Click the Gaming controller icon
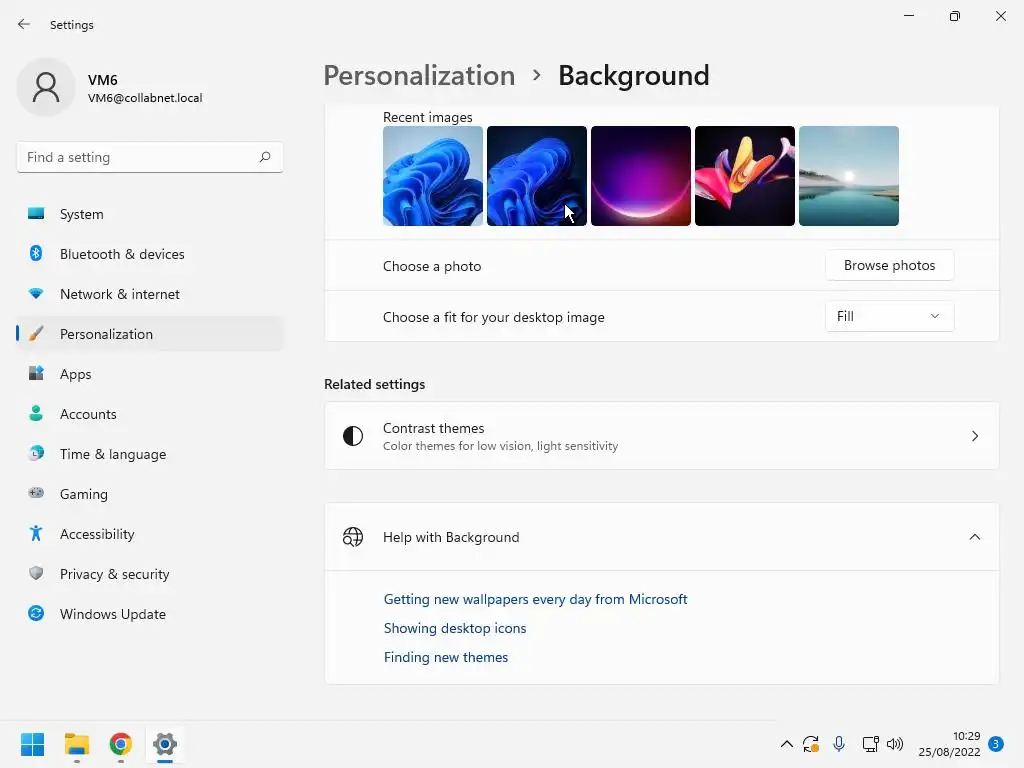The height and width of the screenshot is (768, 1024). tap(36, 493)
